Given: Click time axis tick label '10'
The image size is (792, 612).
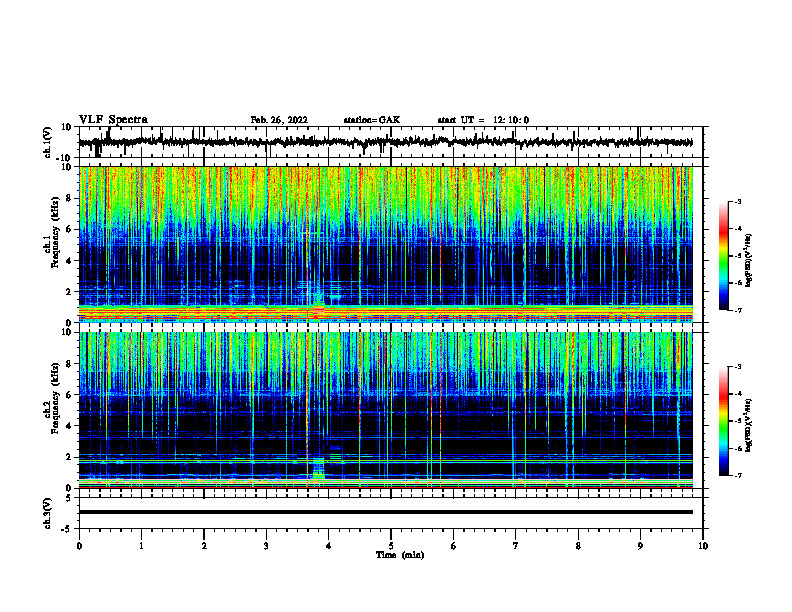Looking at the screenshot, I should click(703, 546).
